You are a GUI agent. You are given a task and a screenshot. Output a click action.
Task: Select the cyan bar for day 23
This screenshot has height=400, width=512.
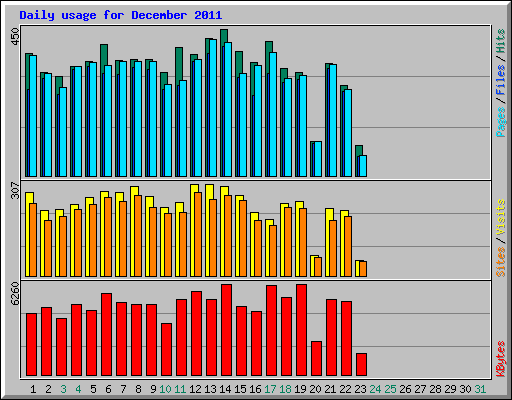(363, 166)
